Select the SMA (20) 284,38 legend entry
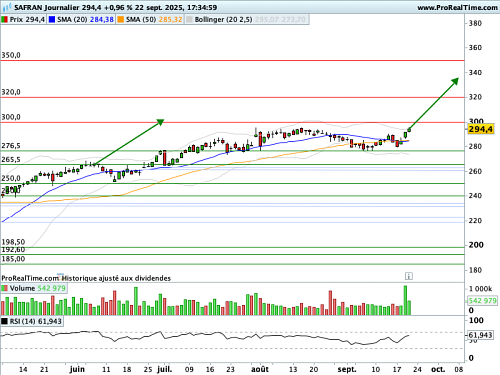Viewport: 500px width, 375px height. pyautogui.click(x=81, y=20)
